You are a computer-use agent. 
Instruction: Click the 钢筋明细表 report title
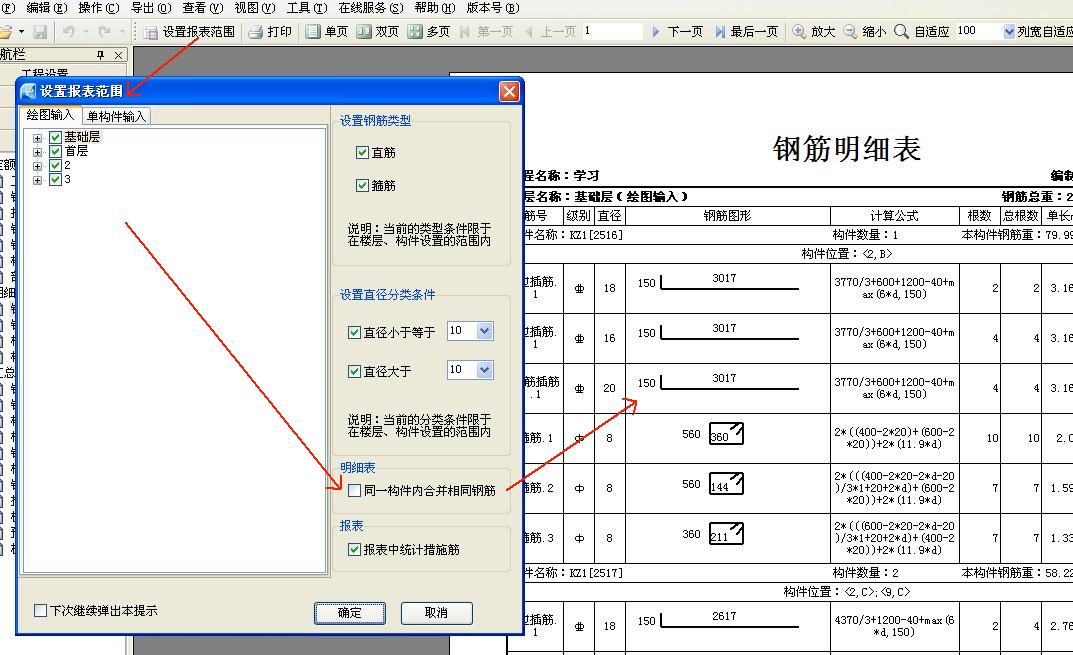[x=847, y=149]
